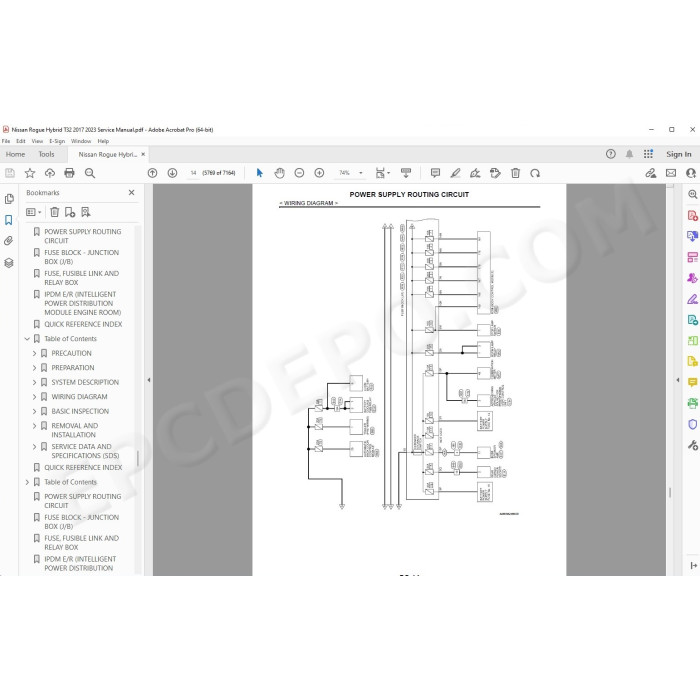Open Comment tool in right pane
Screen dimensions: 700x700
pyautogui.click(x=692, y=383)
